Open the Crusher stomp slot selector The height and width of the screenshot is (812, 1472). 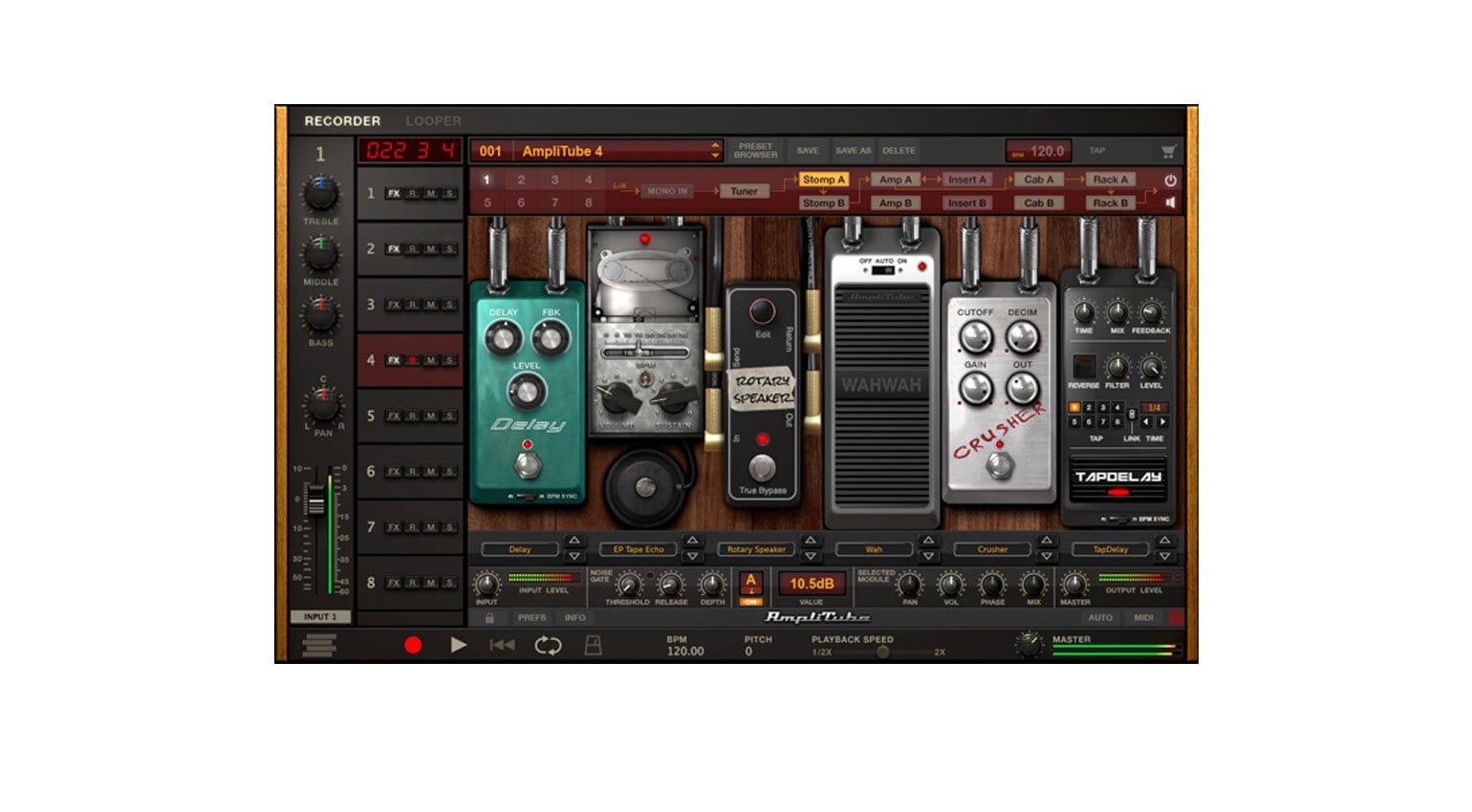click(x=992, y=549)
